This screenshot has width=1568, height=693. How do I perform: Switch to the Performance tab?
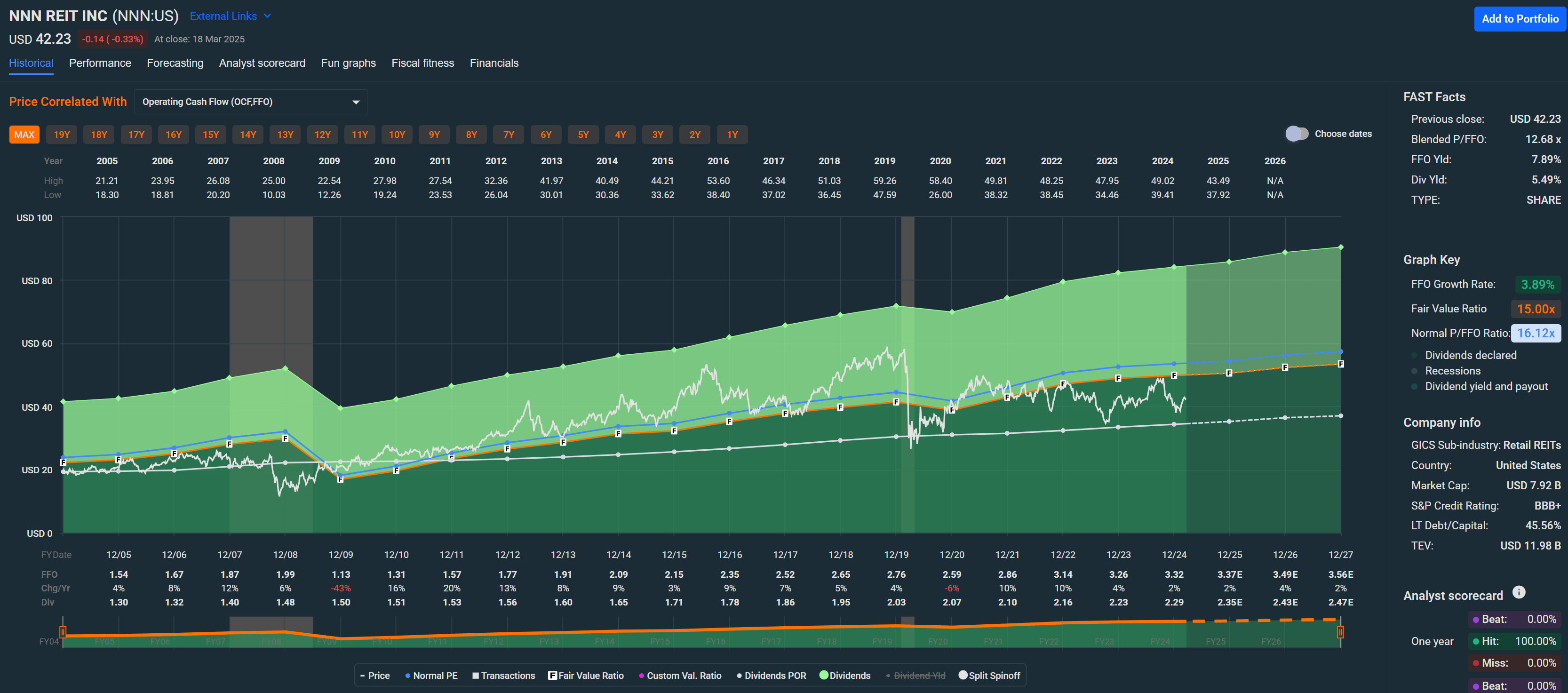click(x=100, y=63)
